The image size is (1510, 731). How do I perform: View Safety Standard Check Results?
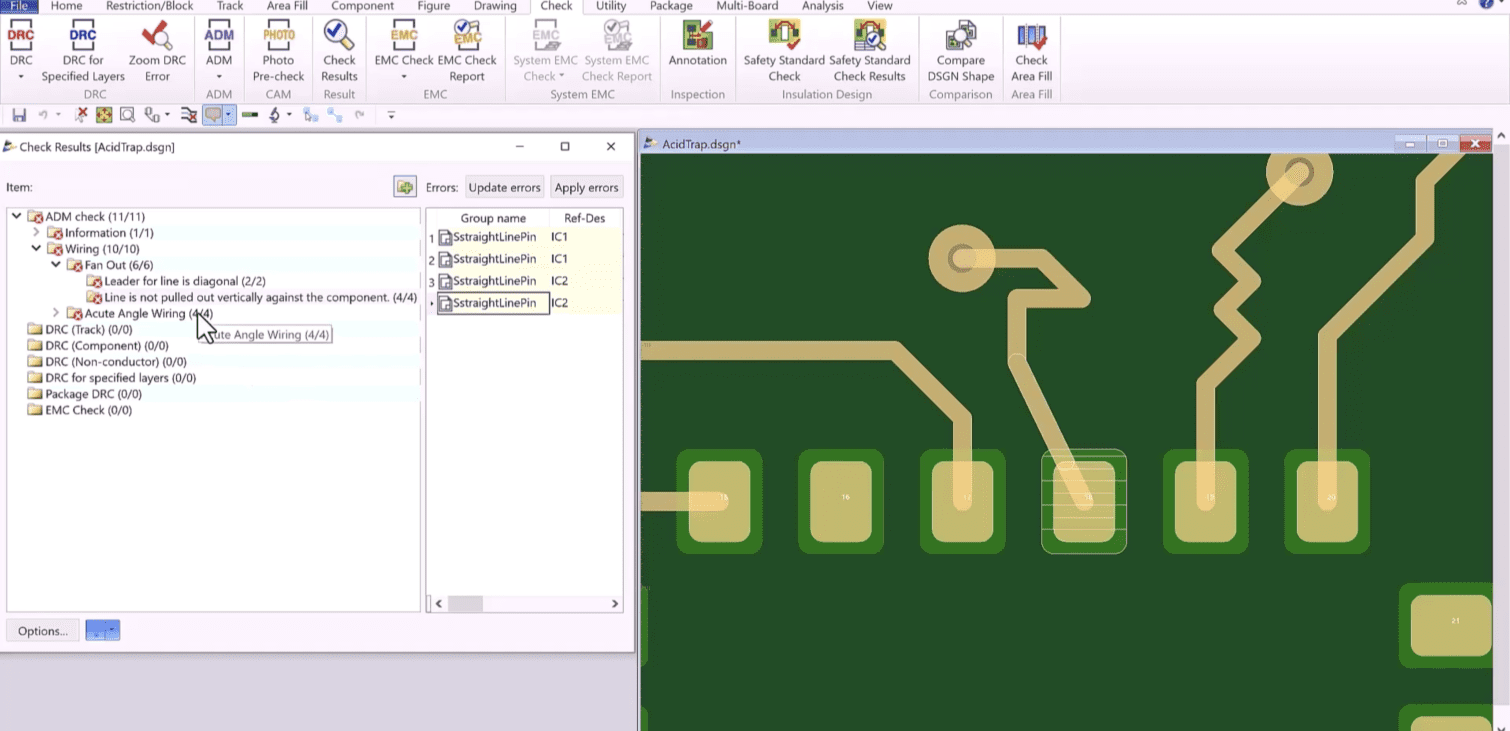click(x=869, y=52)
